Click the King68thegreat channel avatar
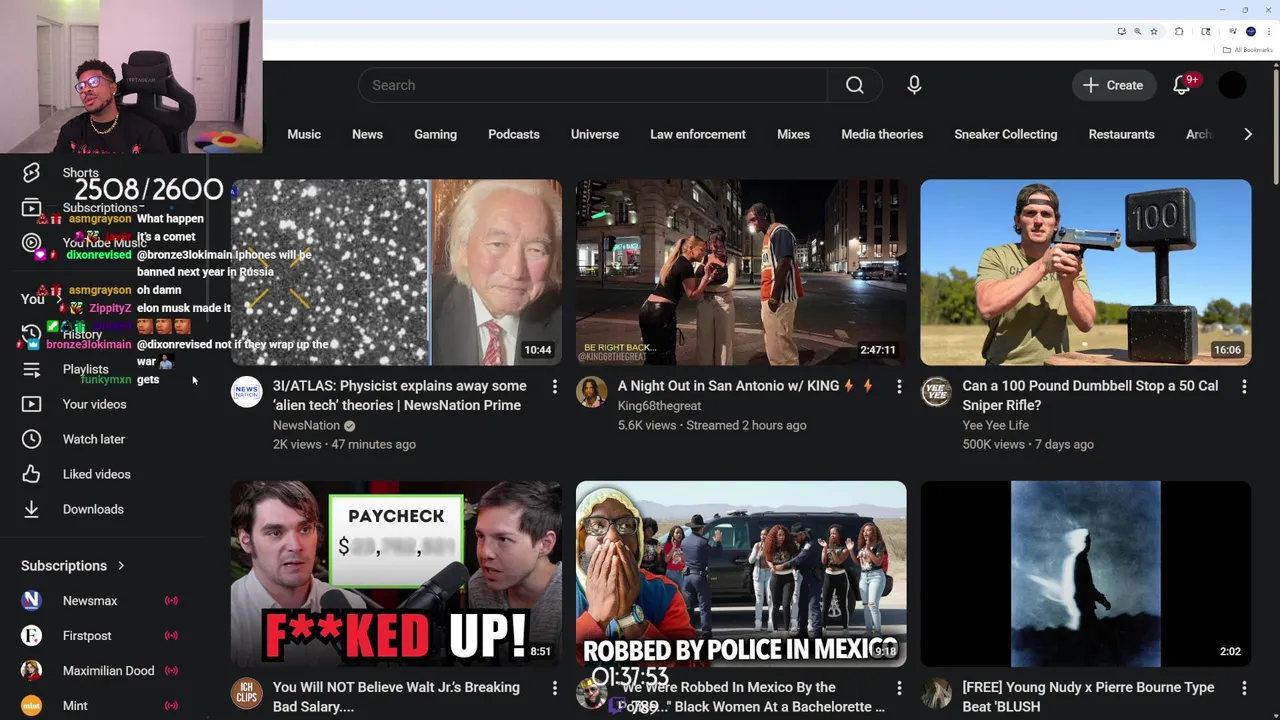 point(592,392)
